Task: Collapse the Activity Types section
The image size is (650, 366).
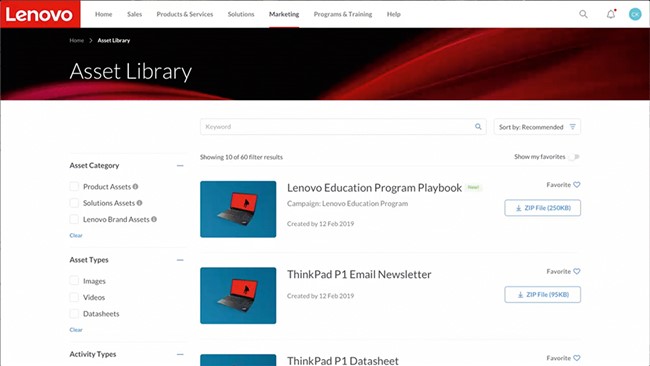Action: [x=180, y=354]
